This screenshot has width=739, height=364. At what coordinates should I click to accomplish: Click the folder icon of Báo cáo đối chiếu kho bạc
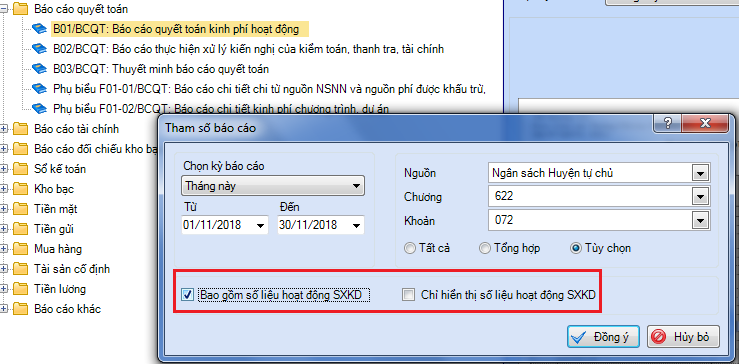tap(21, 149)
